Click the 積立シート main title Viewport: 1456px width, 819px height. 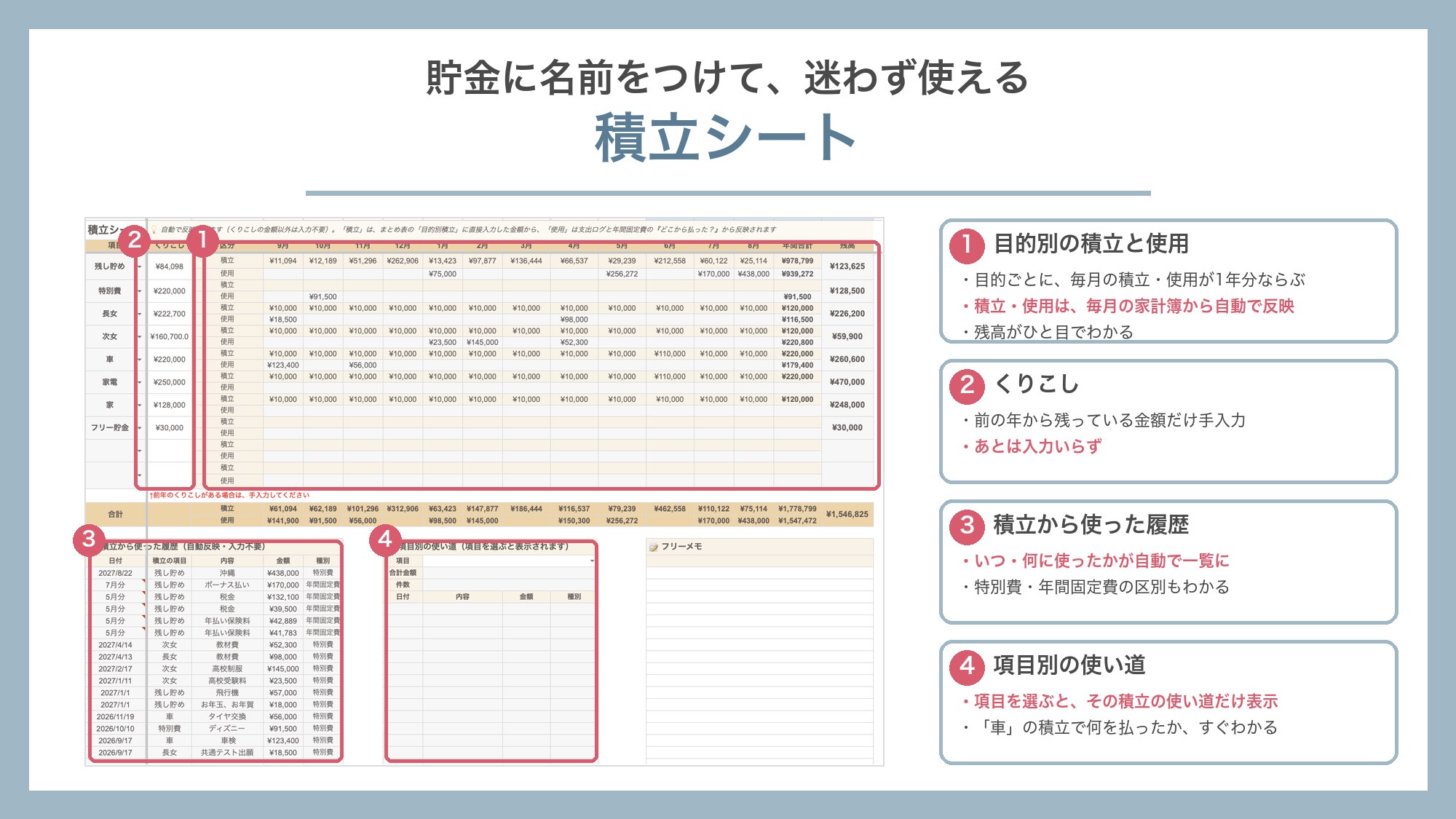[x=726, y=137]
